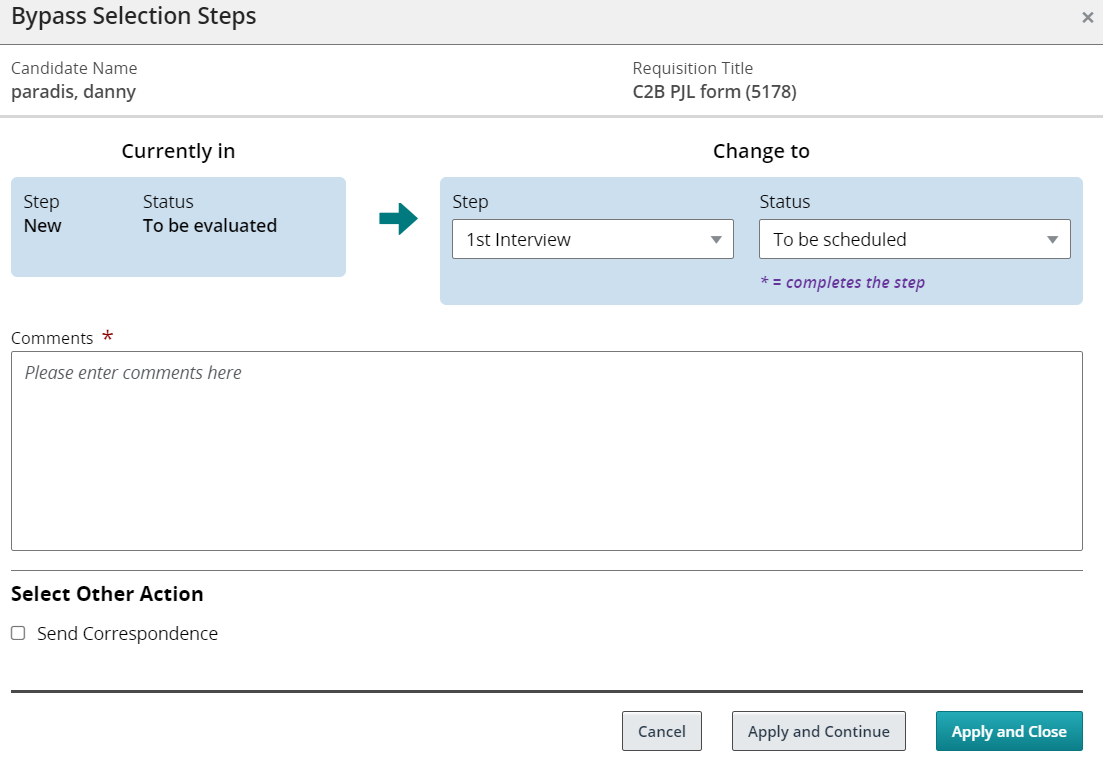The width and height of the screenshot is (1103, 762).
Task: Click the Apply and Continue button
Action: tap(818, 731)
